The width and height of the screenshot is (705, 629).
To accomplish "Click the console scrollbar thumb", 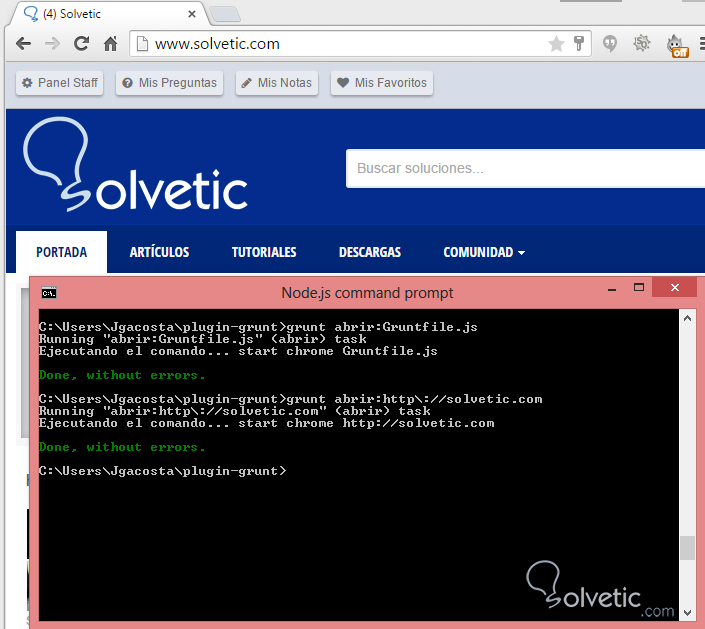I will pyautogui.click(x=687, y=548).
